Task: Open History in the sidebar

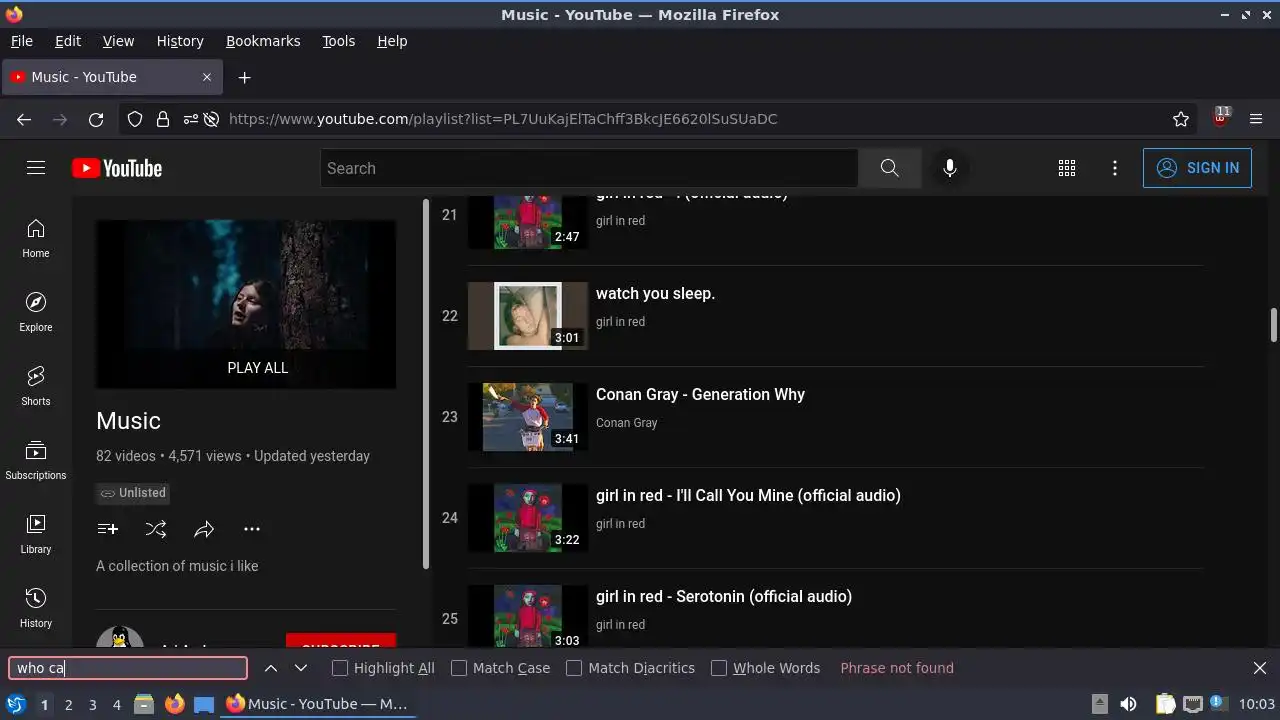Action: pyautogui.click(x=36, y=608)
